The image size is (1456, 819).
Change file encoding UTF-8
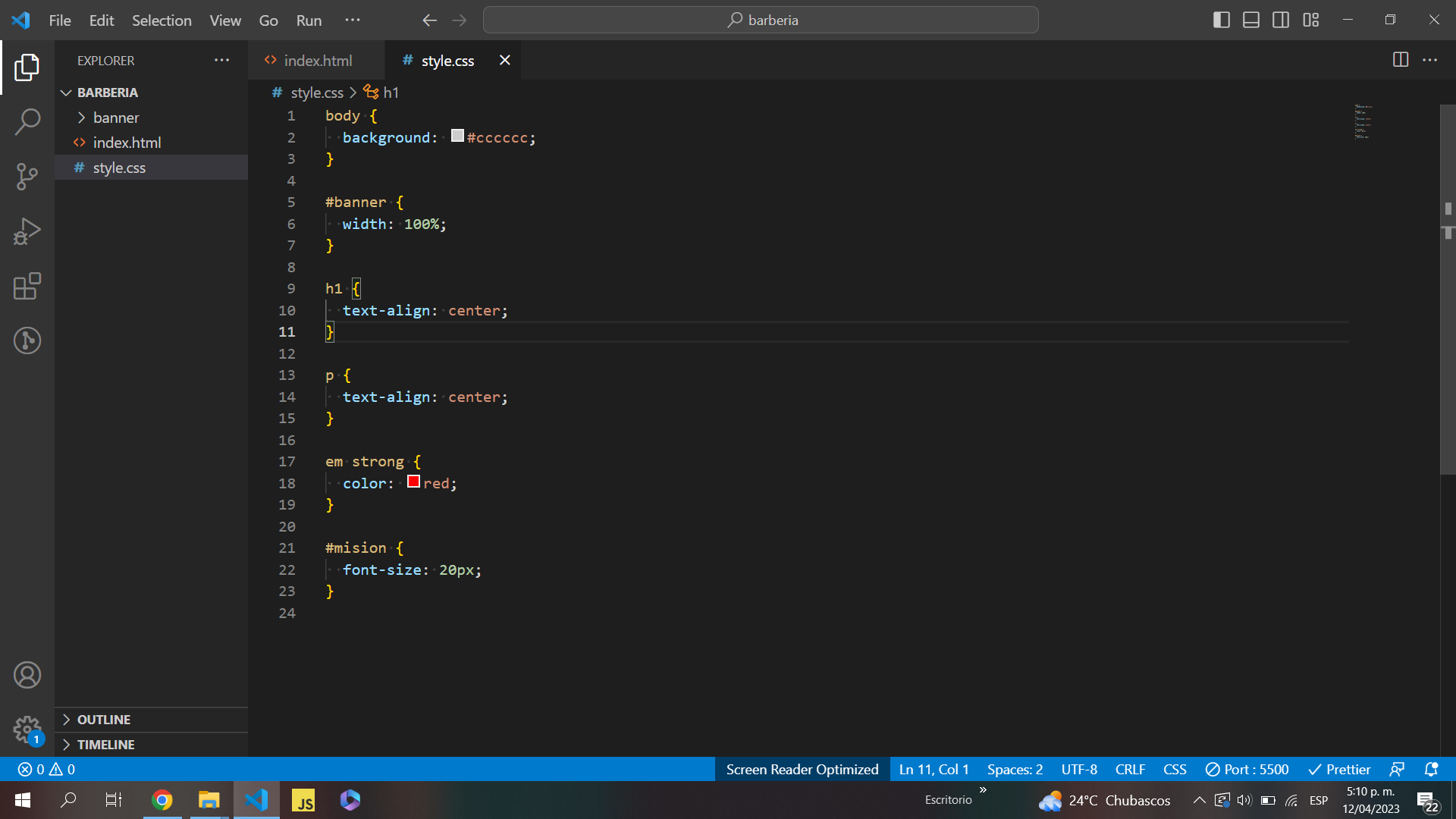1079,769
